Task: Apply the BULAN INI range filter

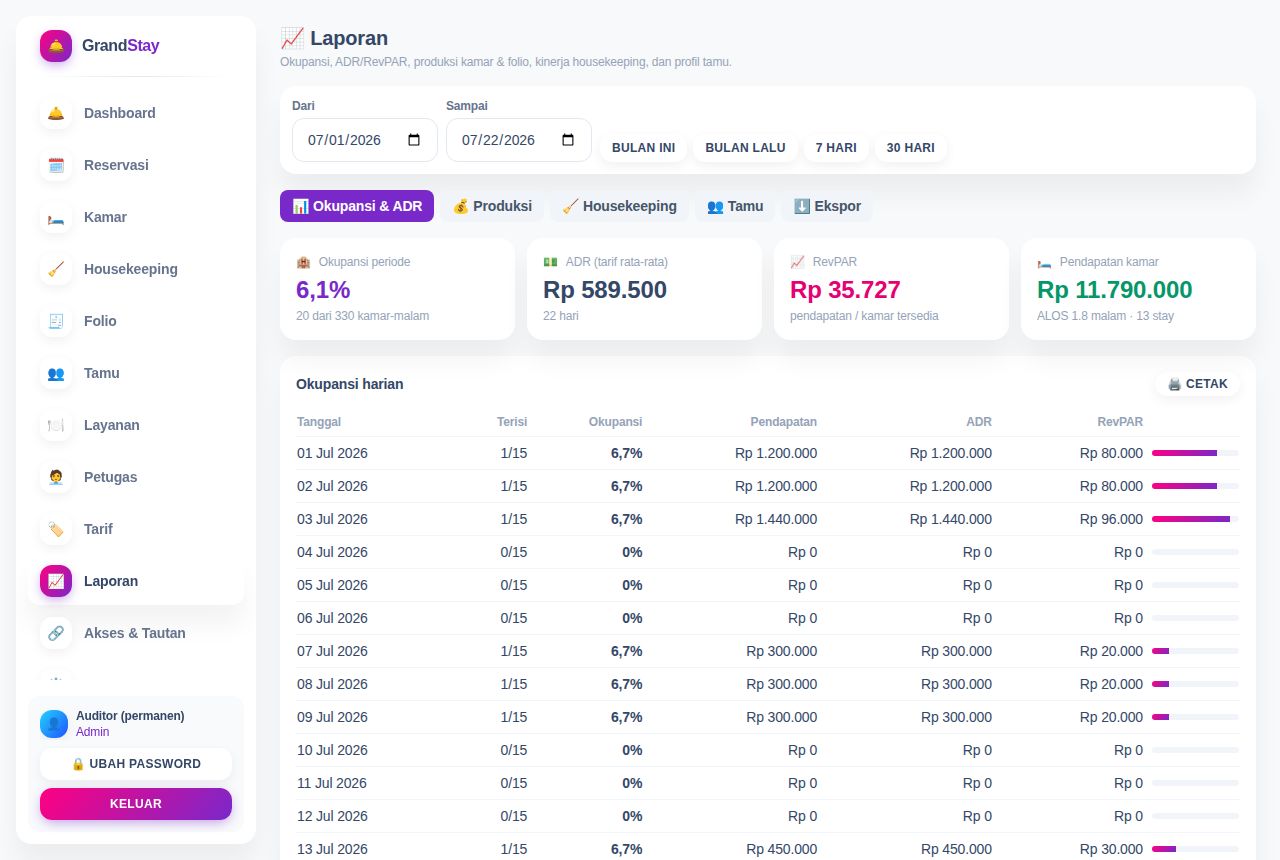Action: point(643,148)
